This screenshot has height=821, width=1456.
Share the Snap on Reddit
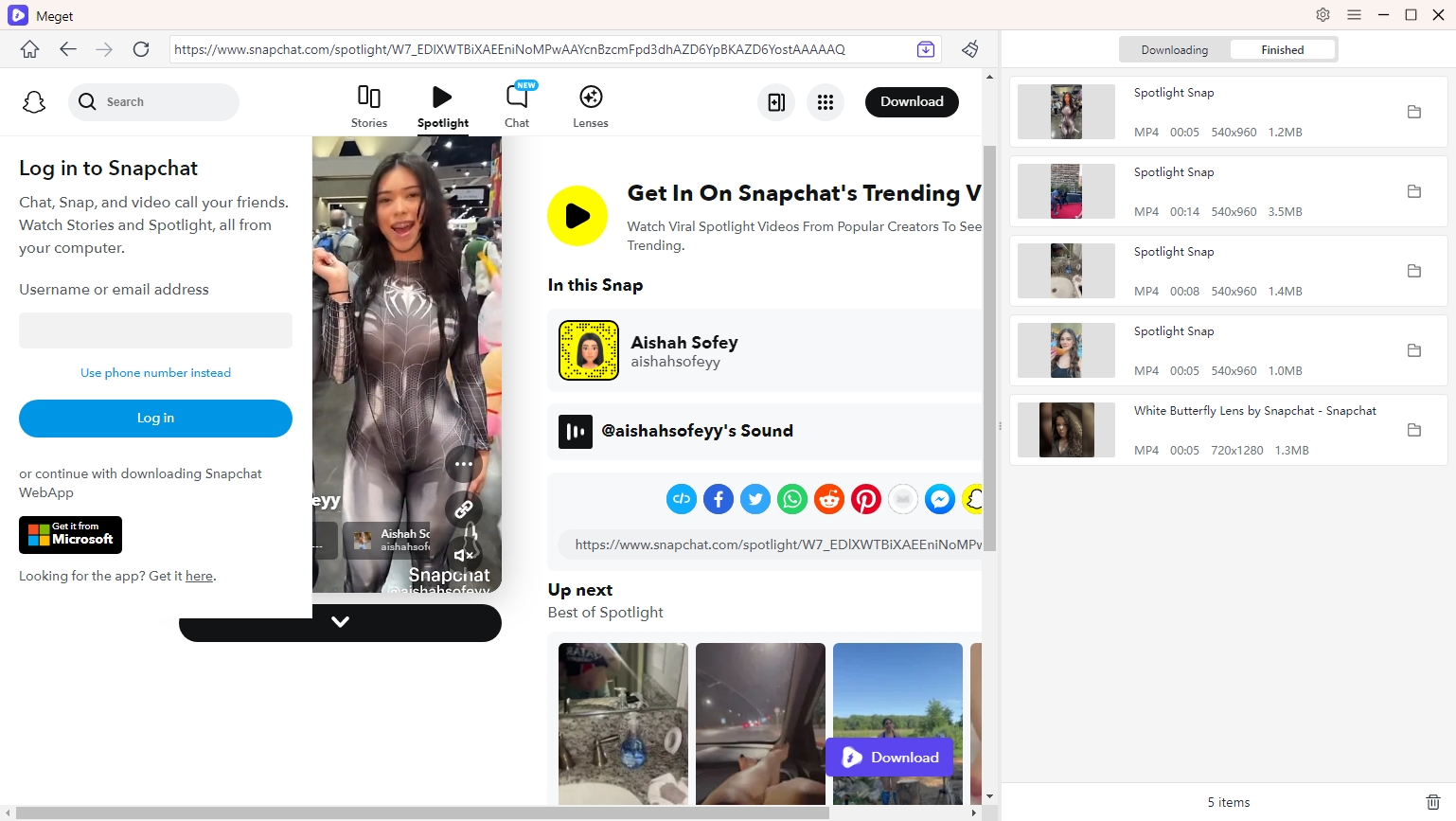click(x=829, y=499)
